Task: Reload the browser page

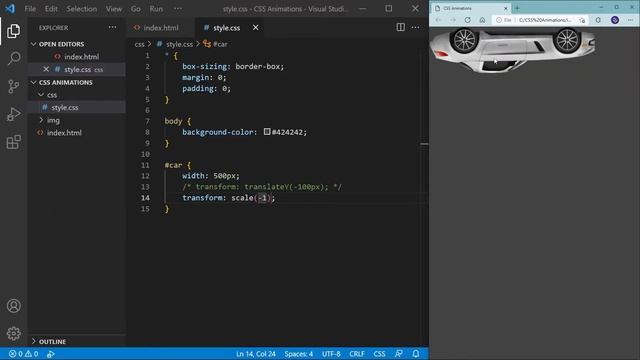Action: (x=467, y=20)
